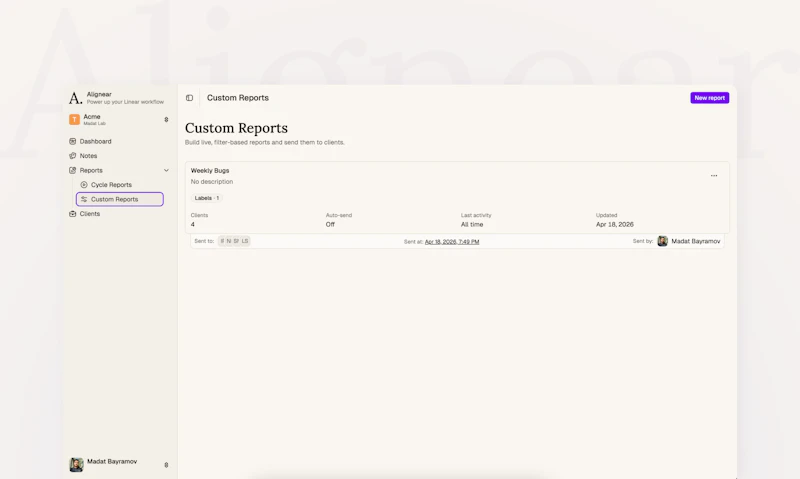Click the orange Acme workspace avatar

click(x=74, y=119)
